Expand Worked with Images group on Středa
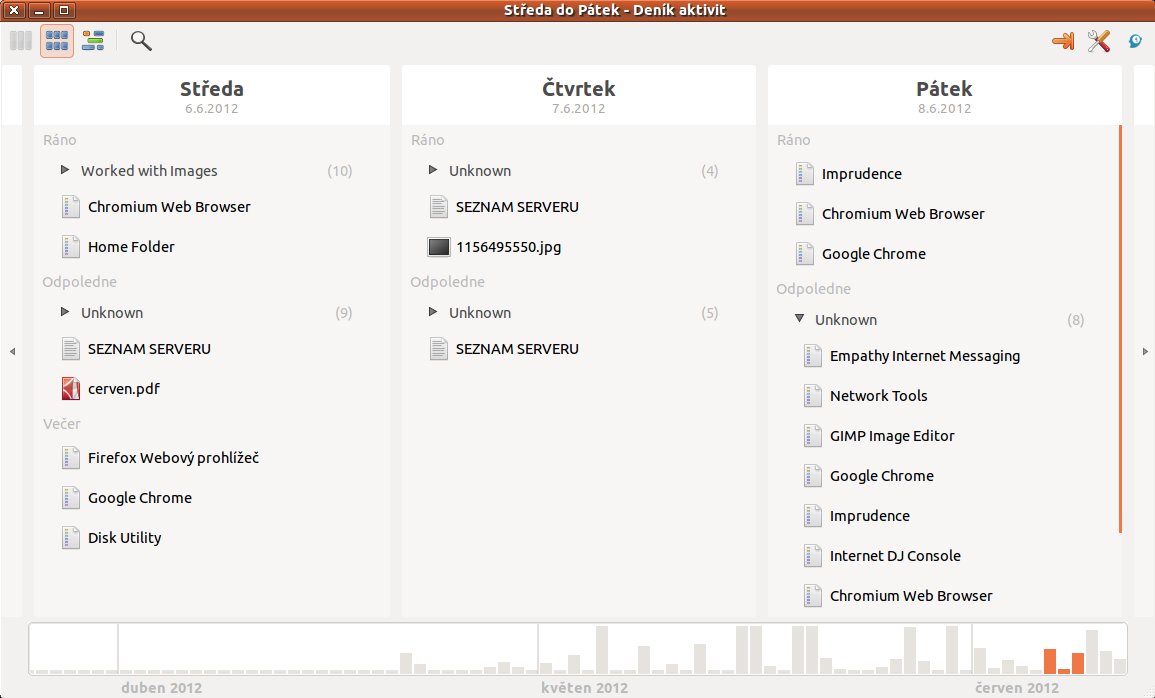Viewport: 1155px width, 698px height. (65, 170)
